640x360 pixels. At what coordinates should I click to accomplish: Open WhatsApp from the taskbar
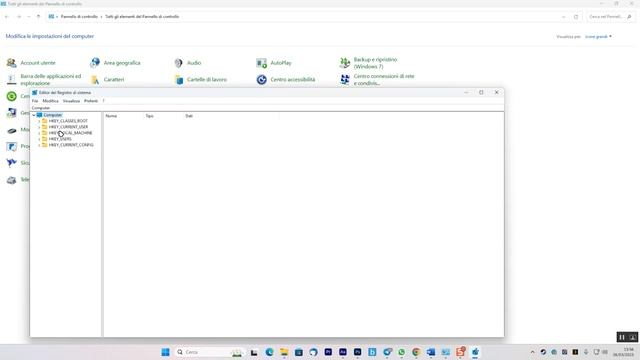(402, 352)
